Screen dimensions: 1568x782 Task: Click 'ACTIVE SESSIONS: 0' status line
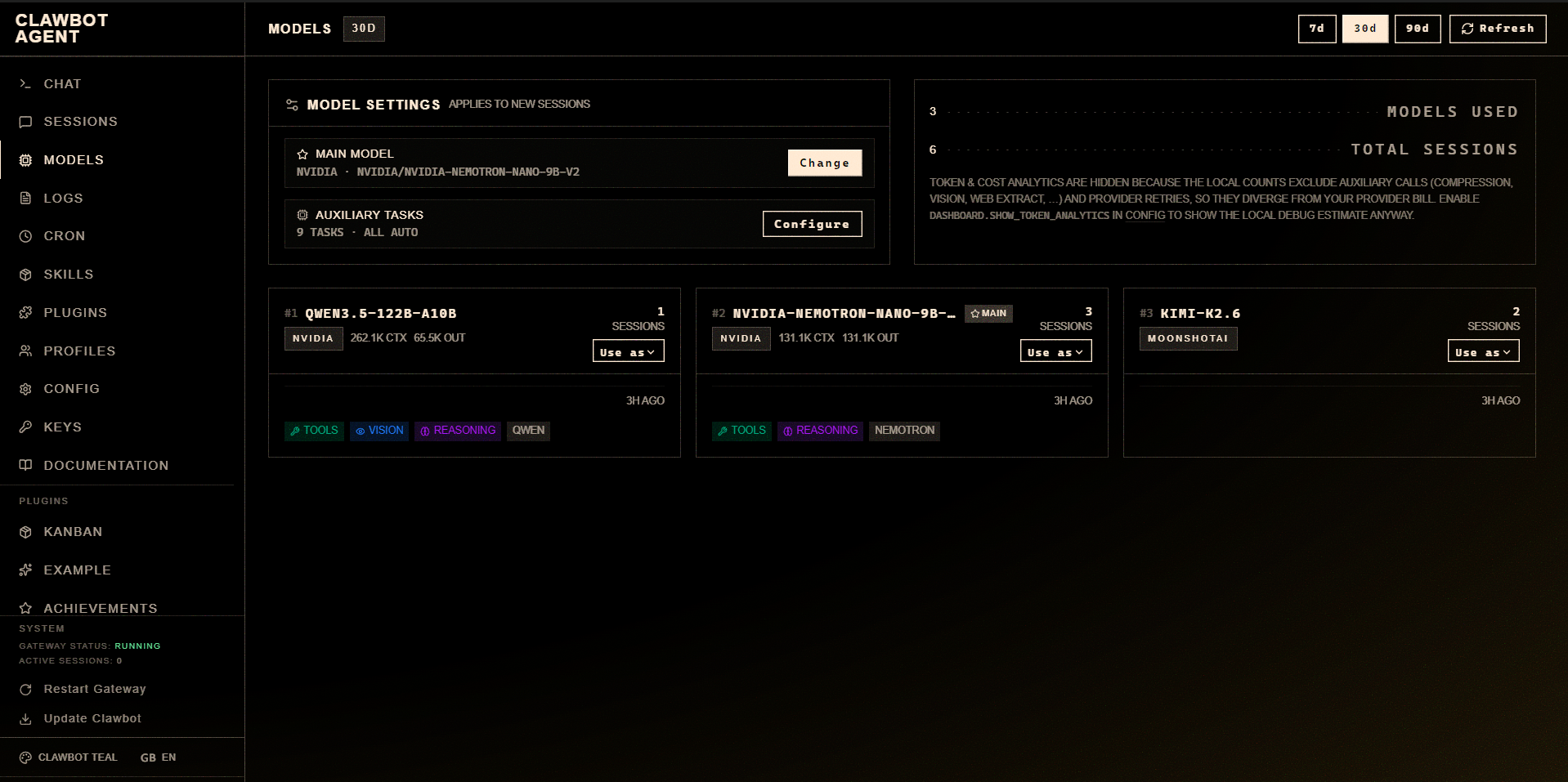[70, 661]
